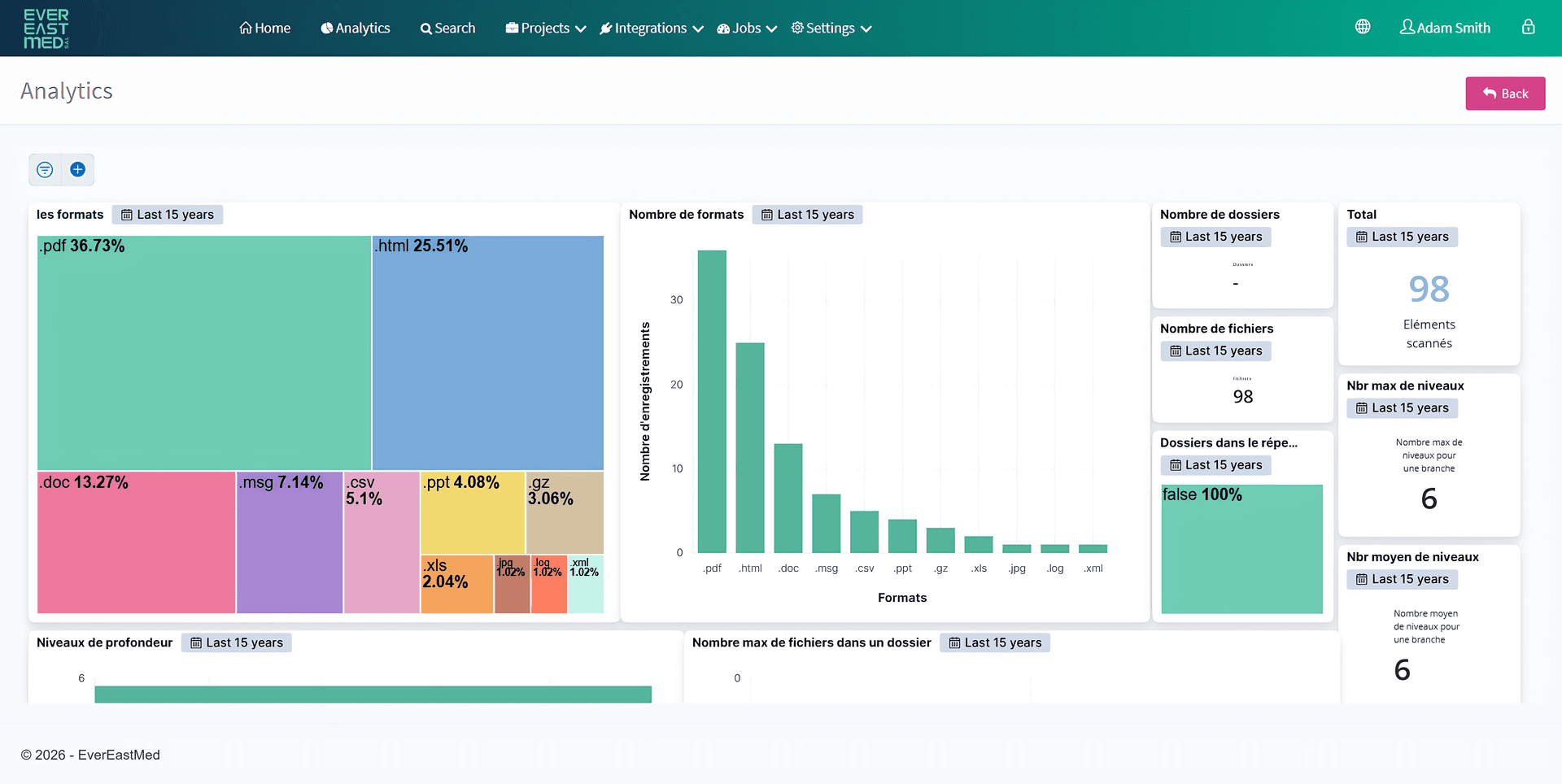
Task: Go to Home page
Action: click(x=265, y=28)
